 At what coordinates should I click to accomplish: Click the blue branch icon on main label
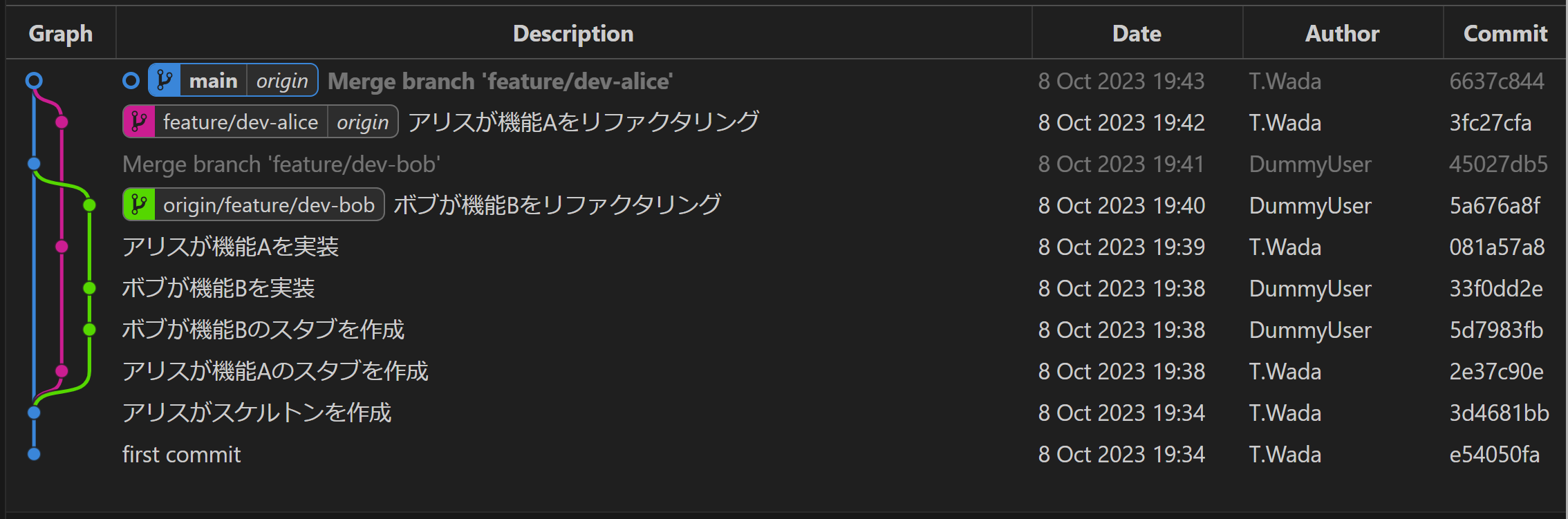[165, 81]
